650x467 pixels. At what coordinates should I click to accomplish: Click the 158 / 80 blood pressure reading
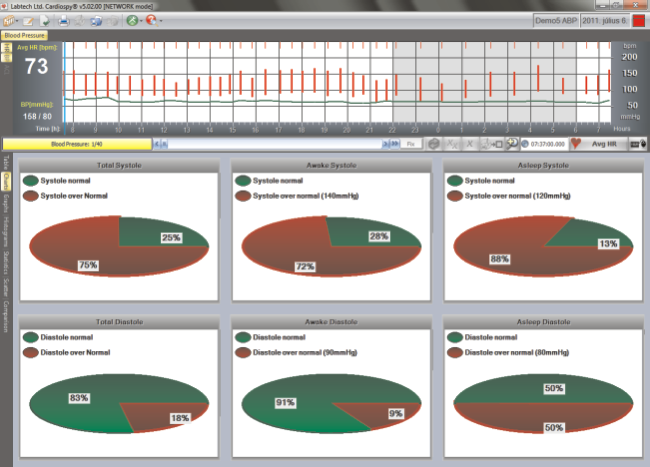(x=37, y=116)
